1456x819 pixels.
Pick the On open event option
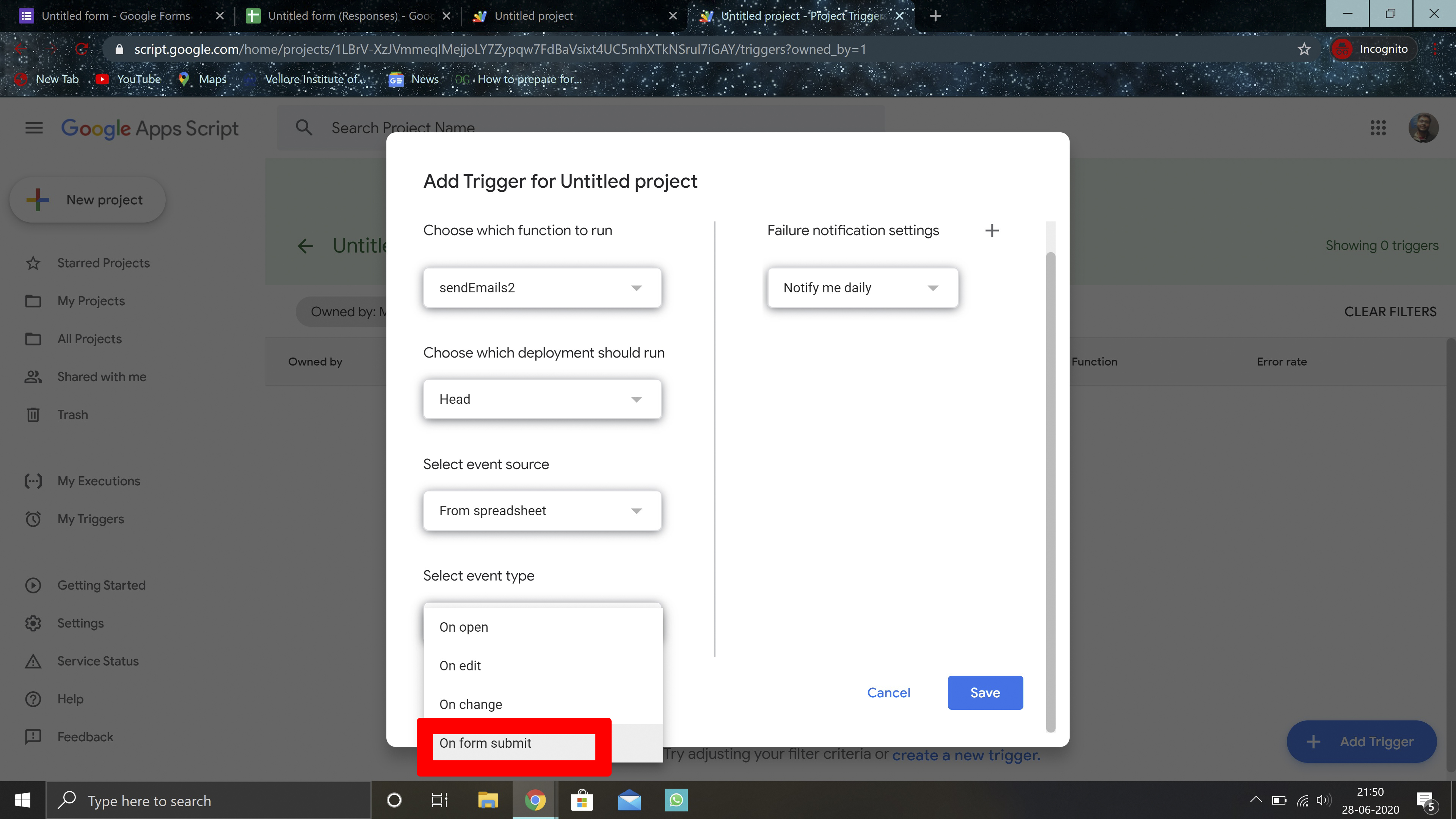pos(463,628)
